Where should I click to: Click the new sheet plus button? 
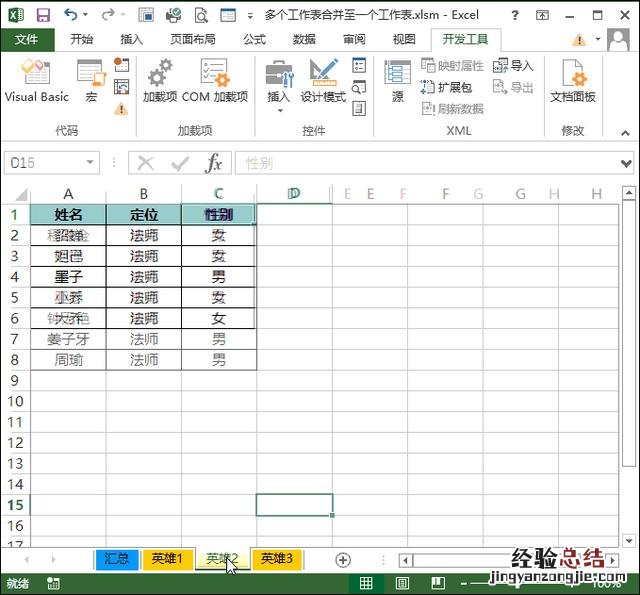click(343, 559)
